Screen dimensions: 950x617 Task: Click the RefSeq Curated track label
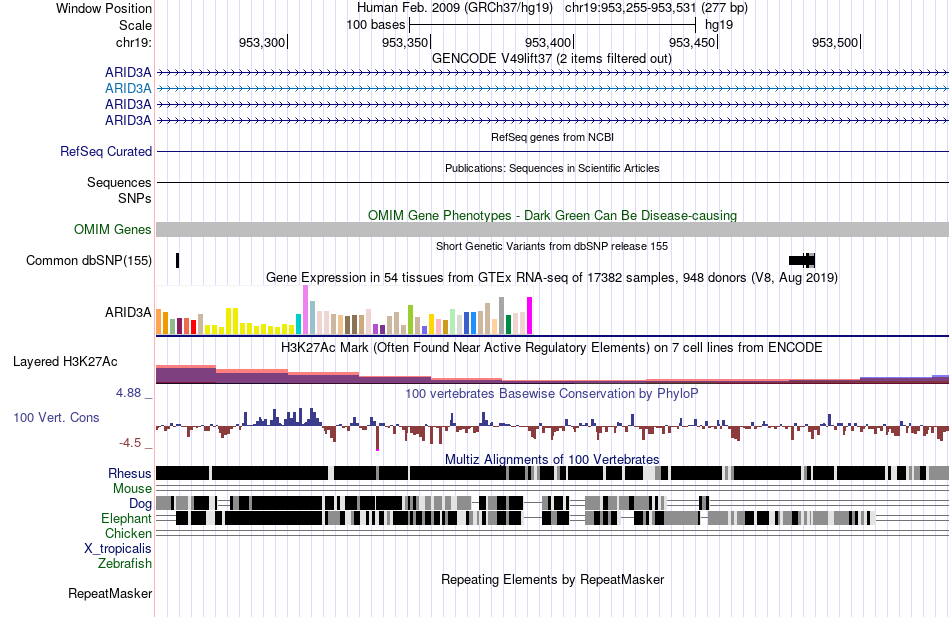[106, 152]
